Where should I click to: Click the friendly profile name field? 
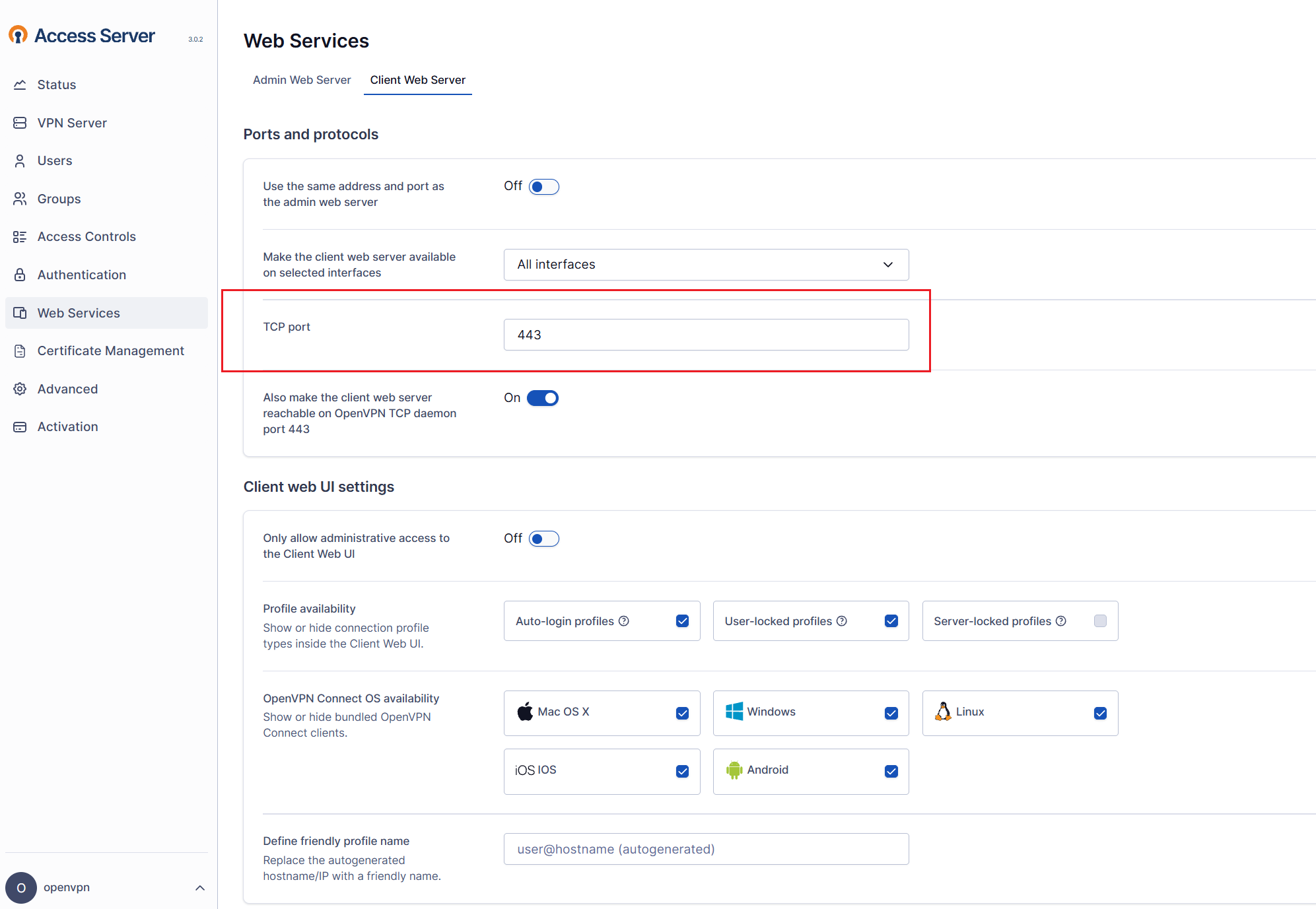coord(705,849)
